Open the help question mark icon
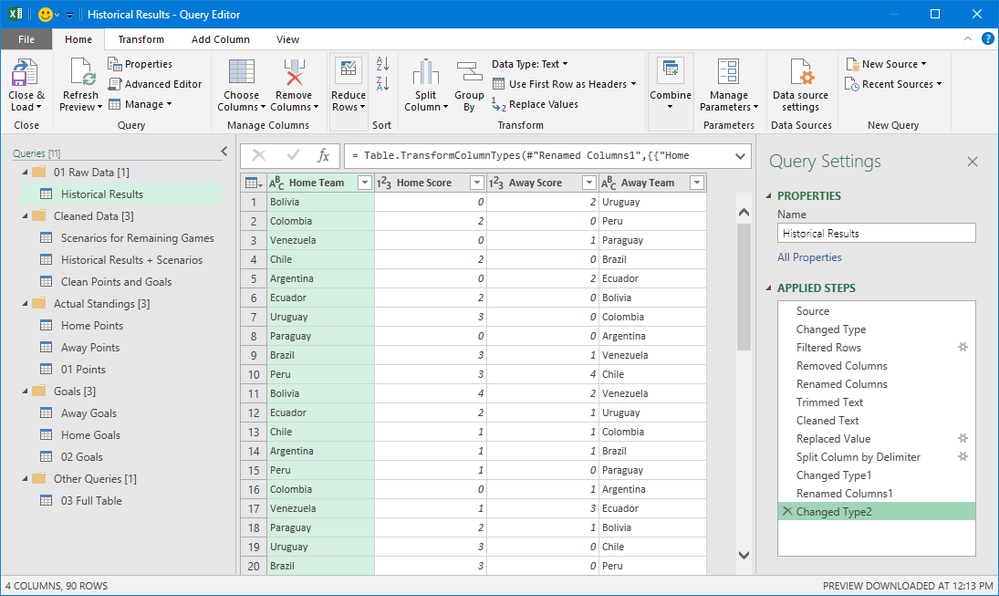 (x=988, y=39)
